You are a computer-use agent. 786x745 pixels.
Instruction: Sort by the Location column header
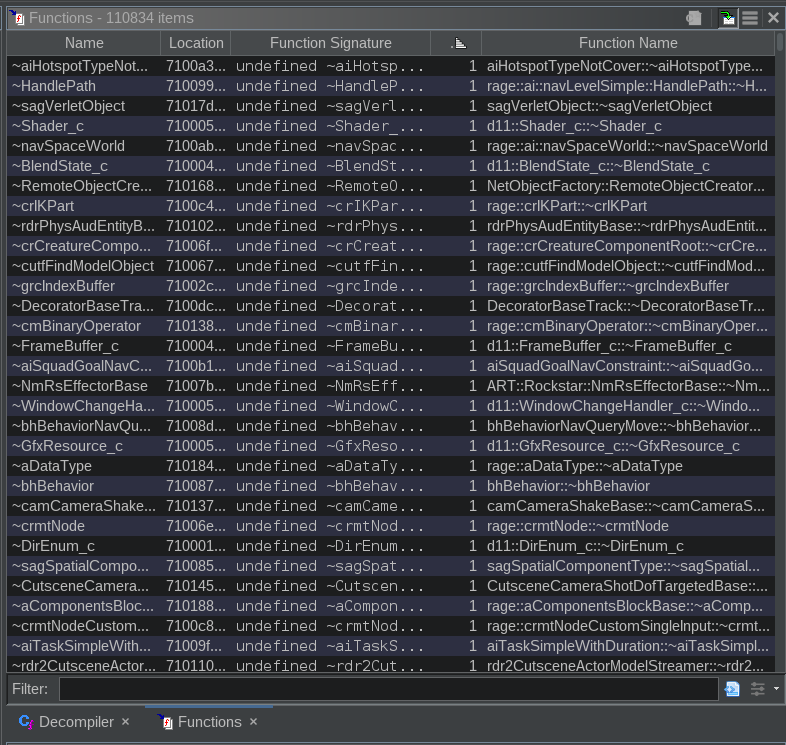click(x=196, y=43)
